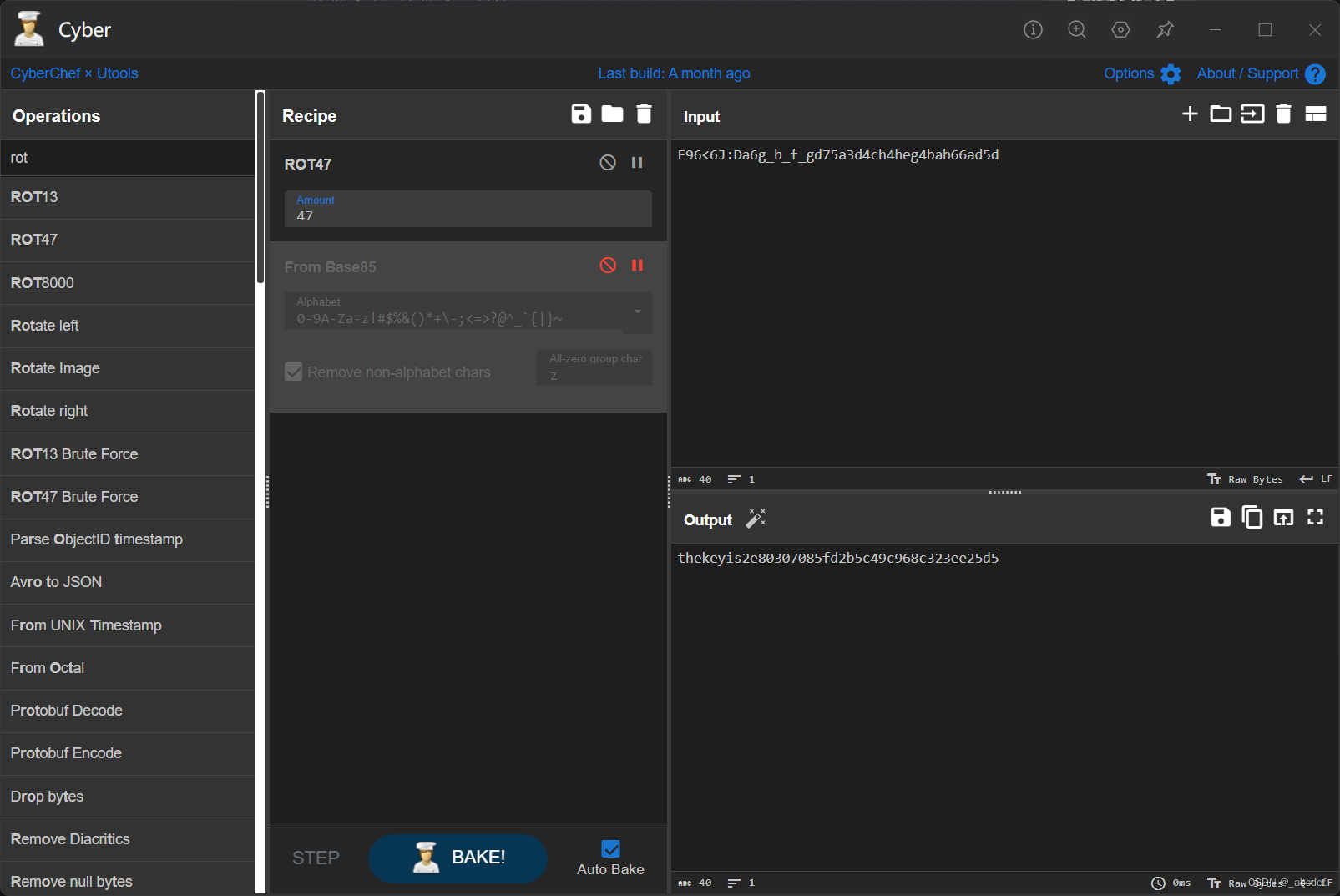Copy output to clipboard

click(x=1252, y=517)
